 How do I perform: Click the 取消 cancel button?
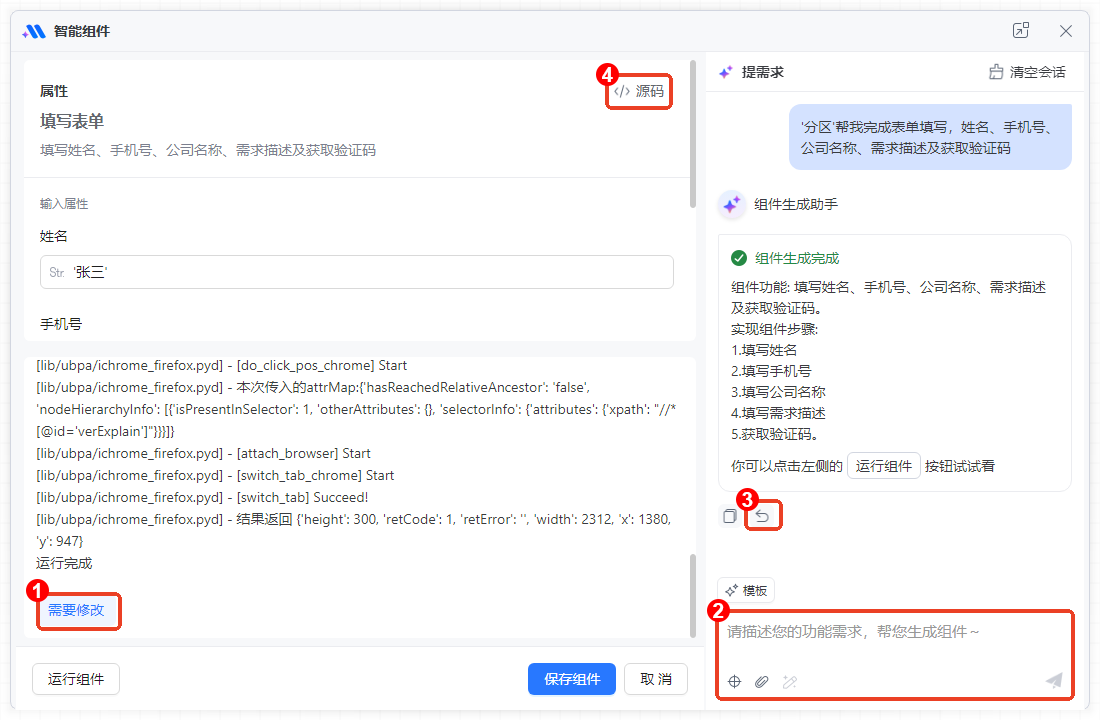coord(655,679)
